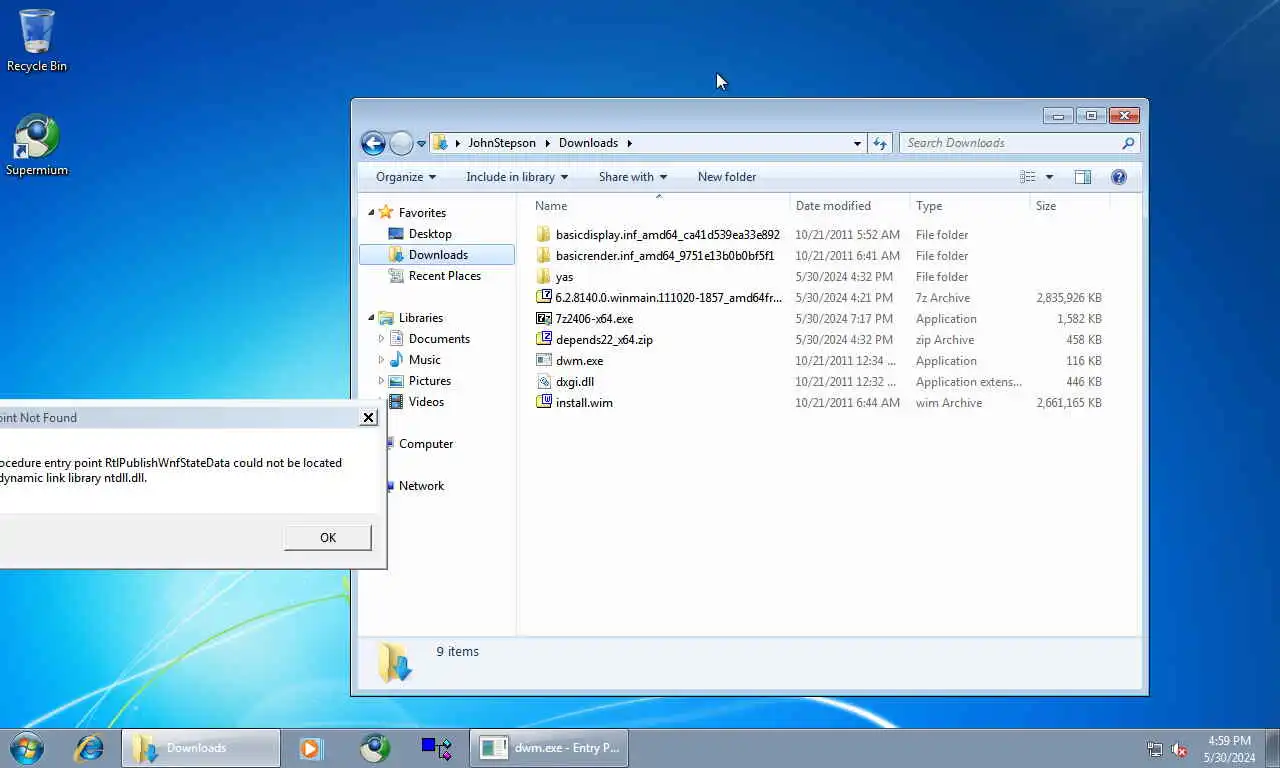Click the 9 items folder icon in details pane
This screenshot has height=768, width=1280.
(394, 663)
